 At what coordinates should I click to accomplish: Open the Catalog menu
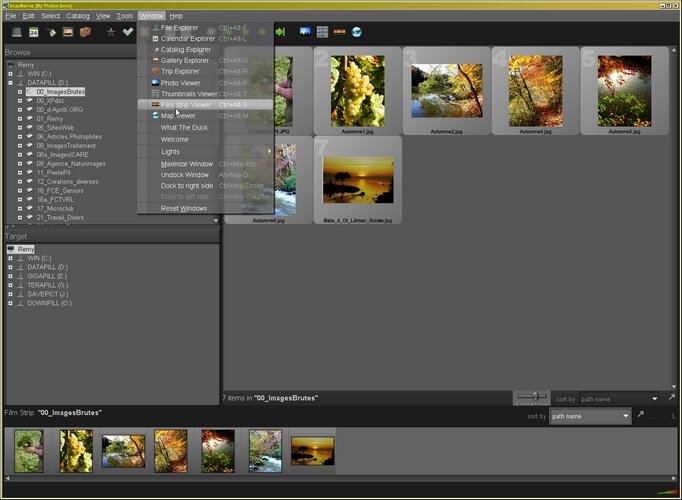coord(78,16)
